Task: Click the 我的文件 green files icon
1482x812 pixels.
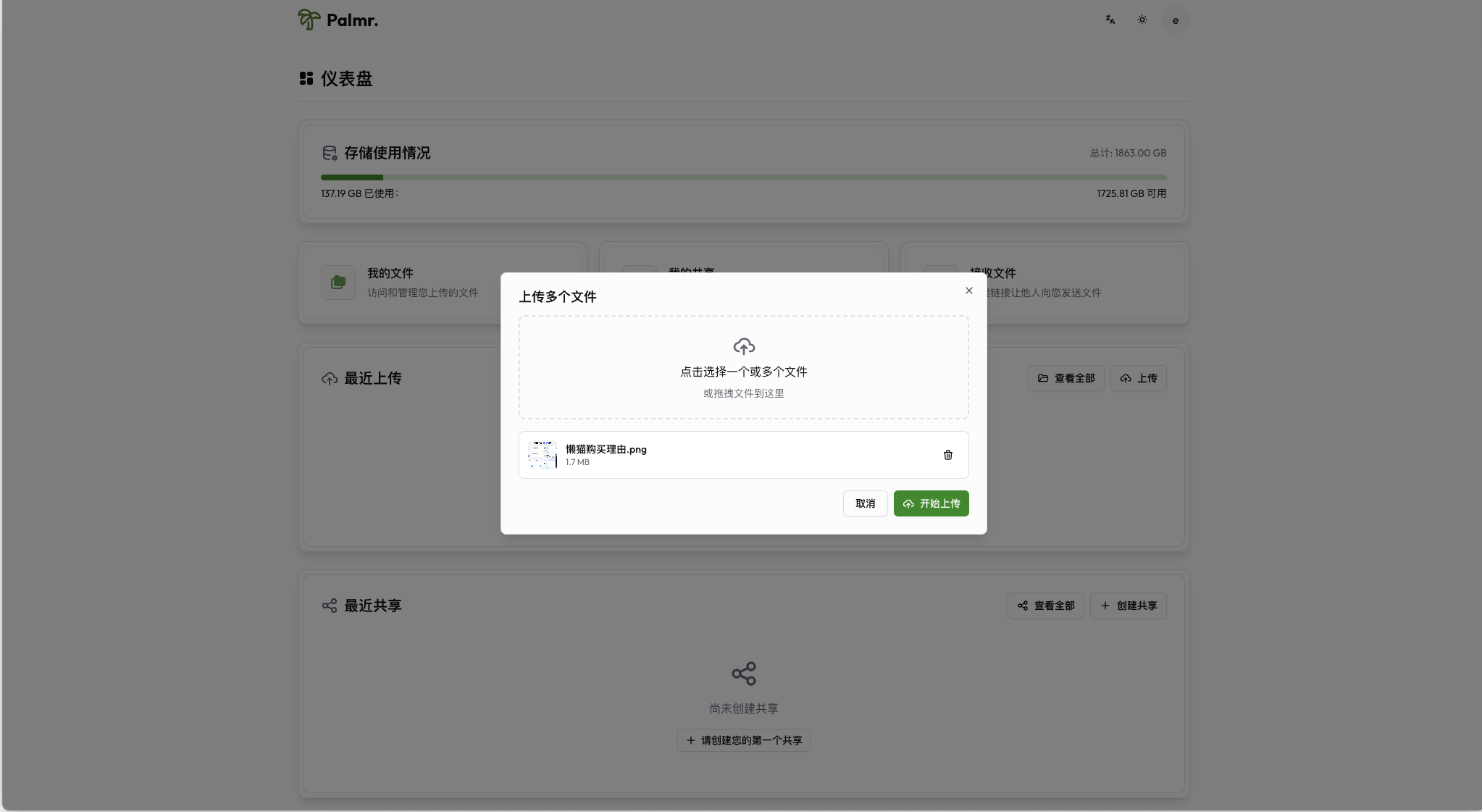Action: point(338,282)
